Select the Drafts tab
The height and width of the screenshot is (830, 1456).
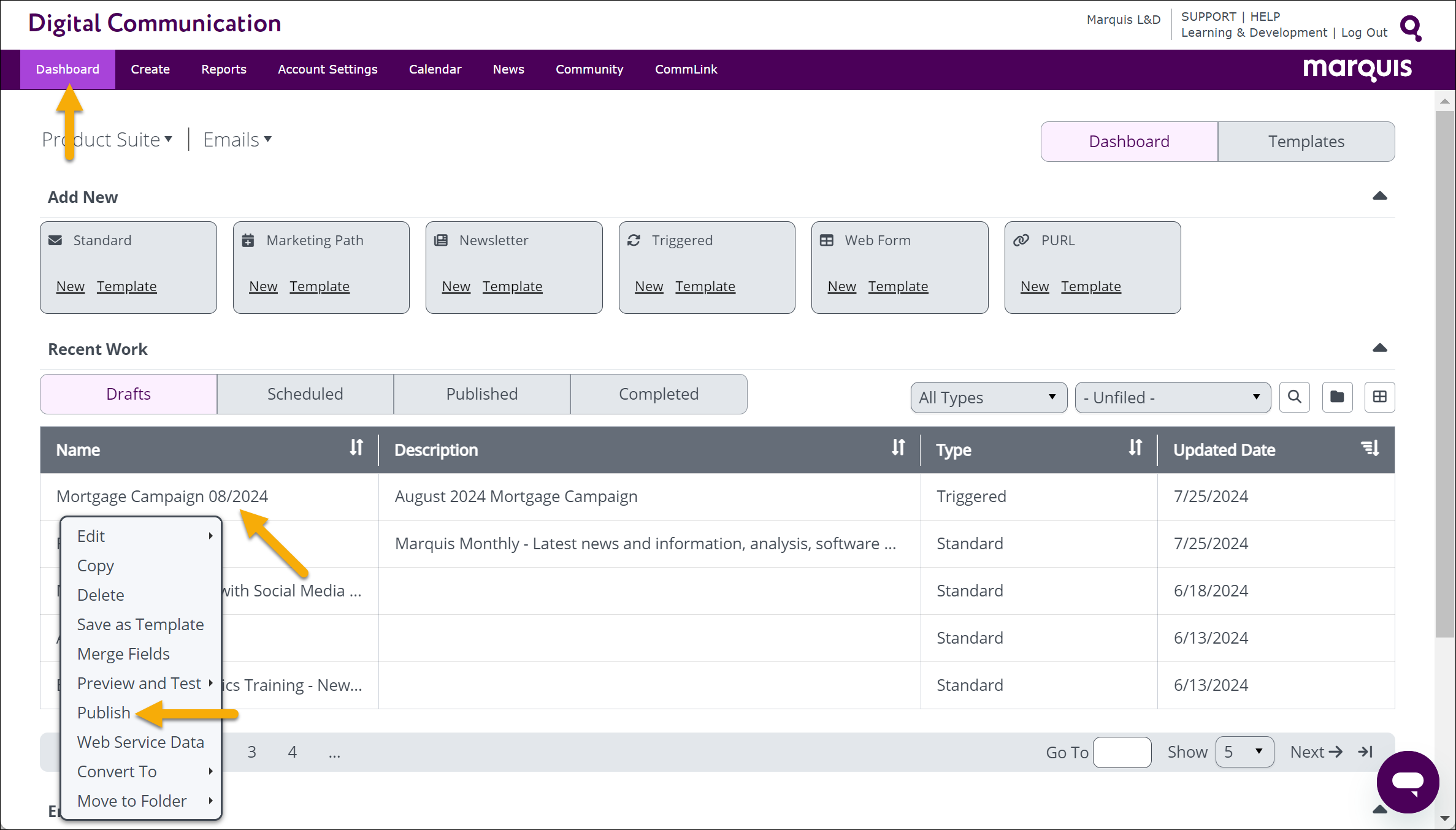(x=128, y=394)
